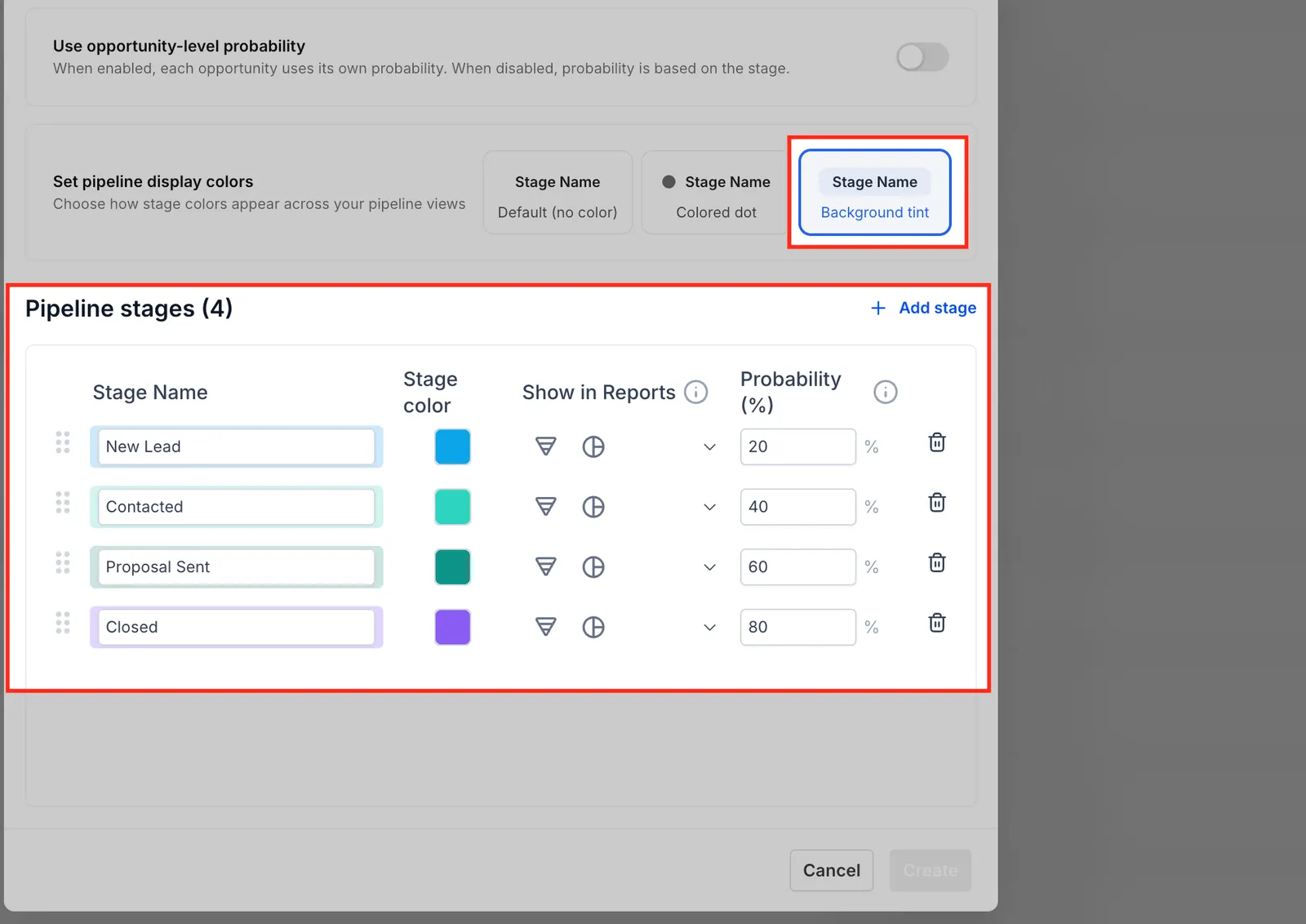Edit the Proposal Sent stage name field
Viewport: 1306px width, 924px height.
(x=236, y=567)
